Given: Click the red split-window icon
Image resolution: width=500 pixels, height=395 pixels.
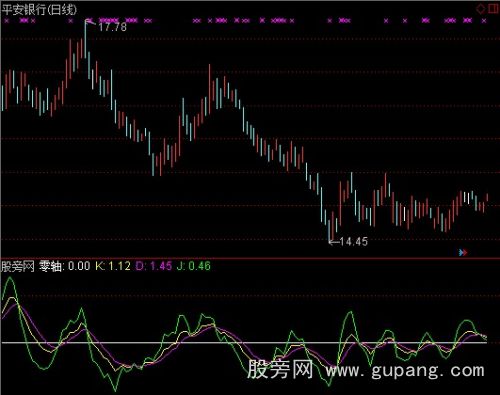Looking at the screenshot, I should (x=494, y=8).
